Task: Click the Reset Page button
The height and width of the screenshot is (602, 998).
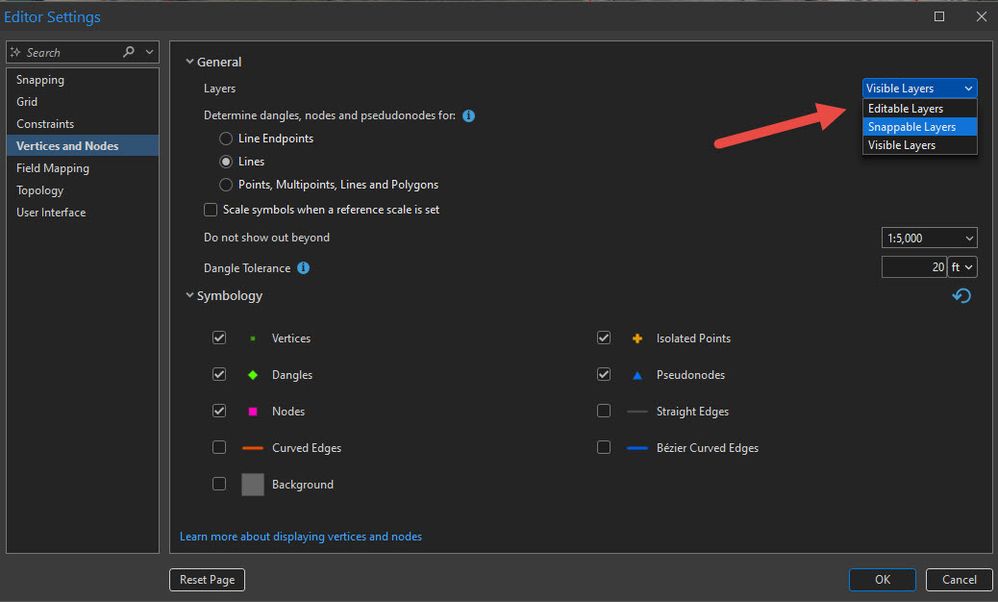Action: (207, 580)
